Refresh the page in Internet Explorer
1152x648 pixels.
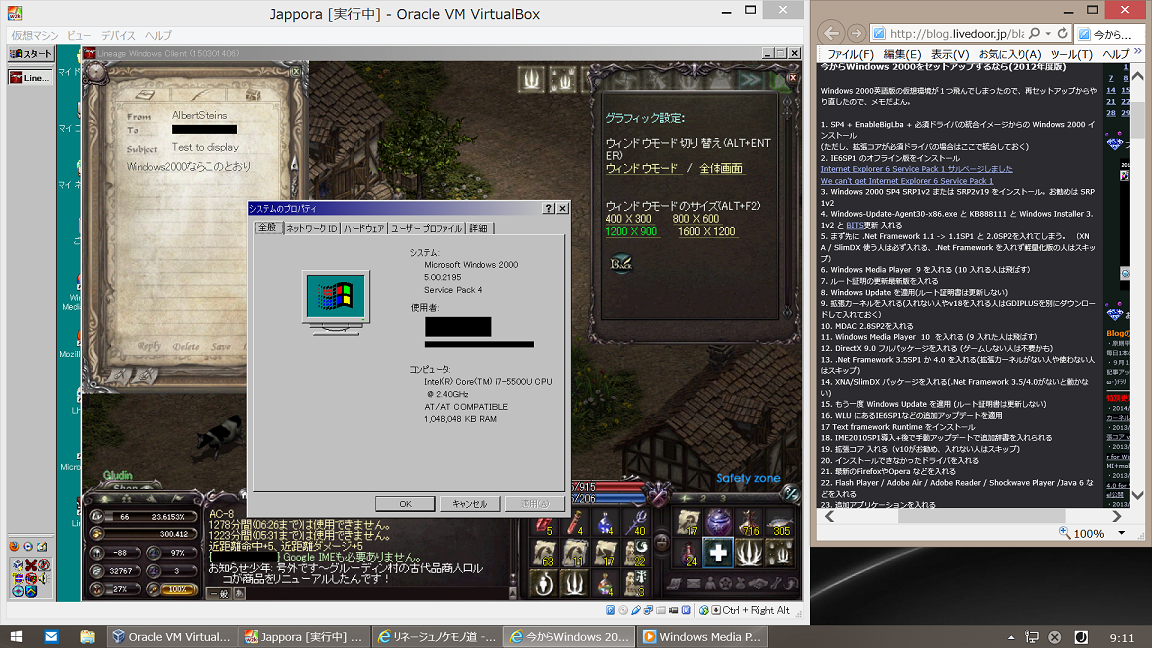point(1062,33)
